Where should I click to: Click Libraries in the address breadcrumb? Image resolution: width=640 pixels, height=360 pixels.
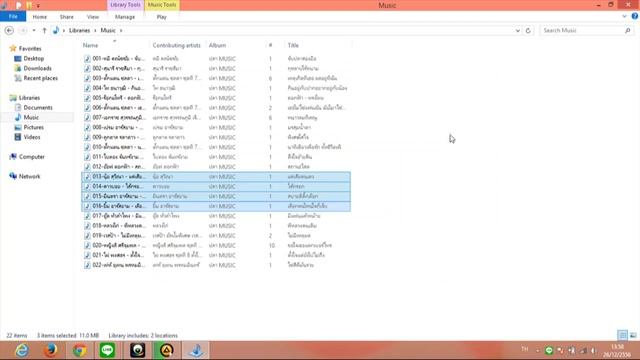(79, 30)
